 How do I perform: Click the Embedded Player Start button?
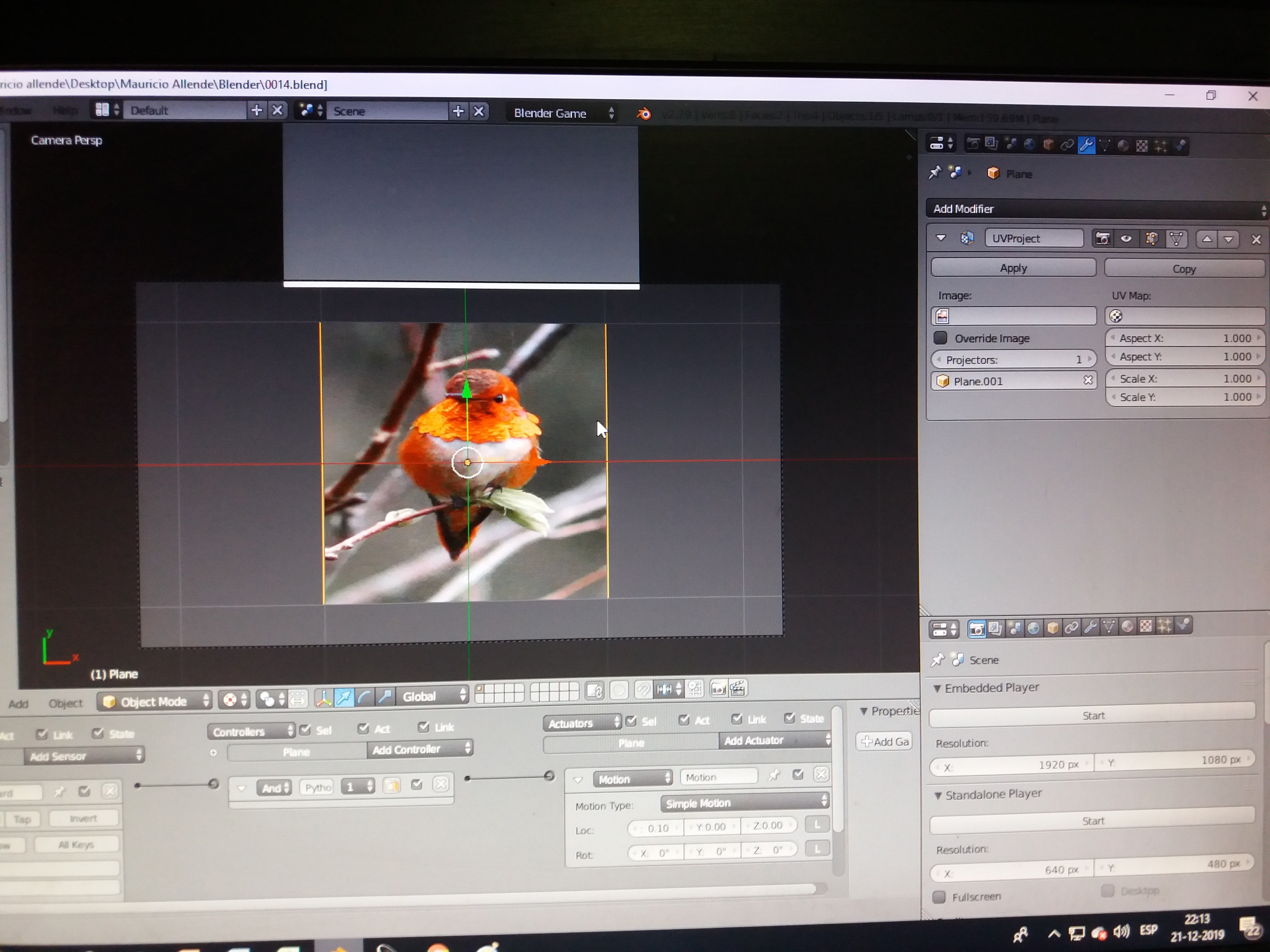point(1092,715)
